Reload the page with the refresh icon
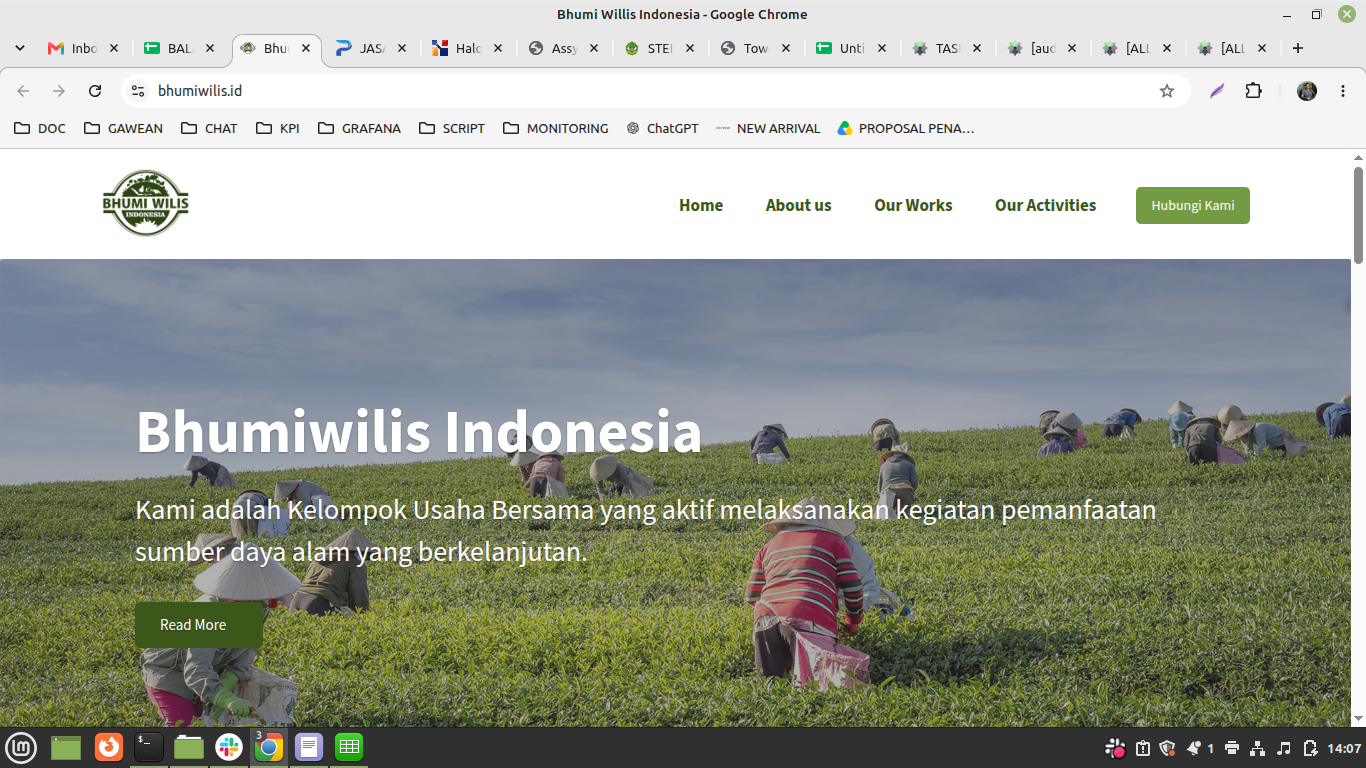The height and width of the screenshot is (768, 1366). click(x=95, y=91)
